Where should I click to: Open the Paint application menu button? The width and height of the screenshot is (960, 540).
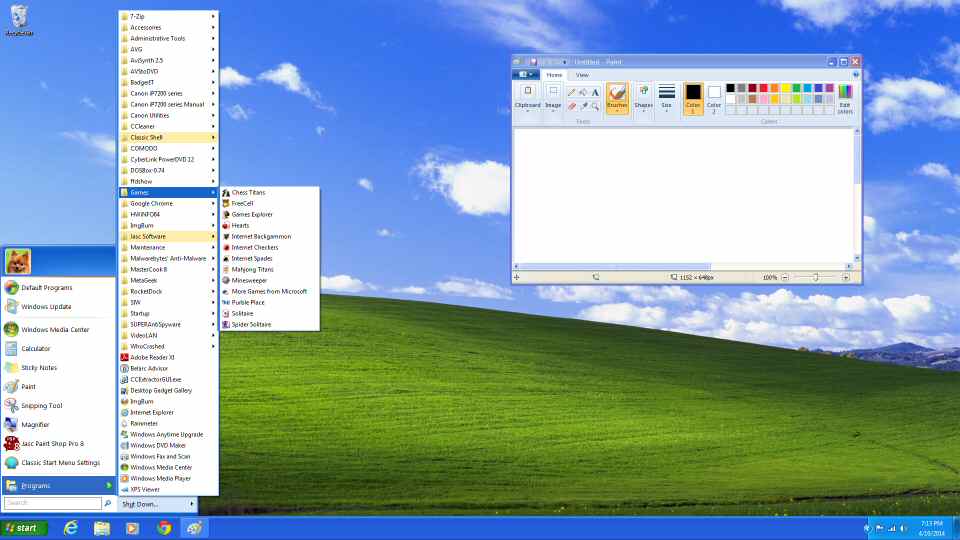coord(526,75)
